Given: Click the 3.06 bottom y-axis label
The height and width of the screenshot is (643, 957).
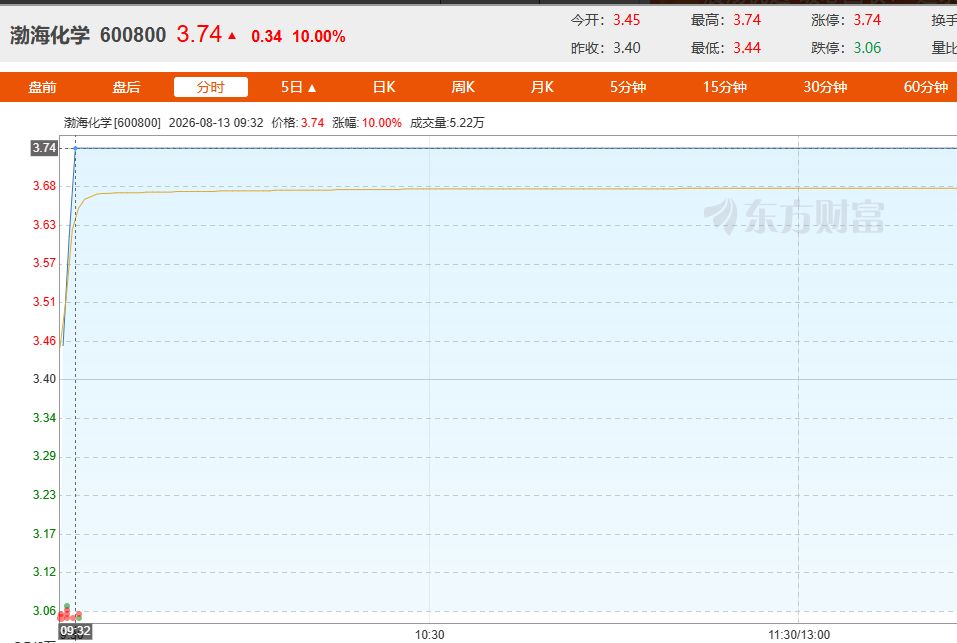Looking at the screenshot, I should point(44,611).
